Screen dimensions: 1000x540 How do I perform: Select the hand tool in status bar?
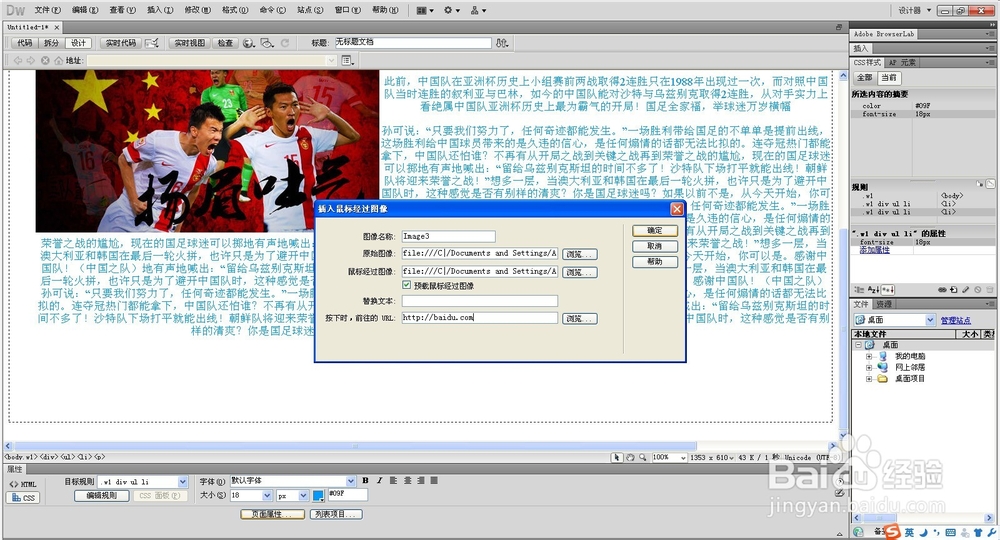tap(630, 457)
